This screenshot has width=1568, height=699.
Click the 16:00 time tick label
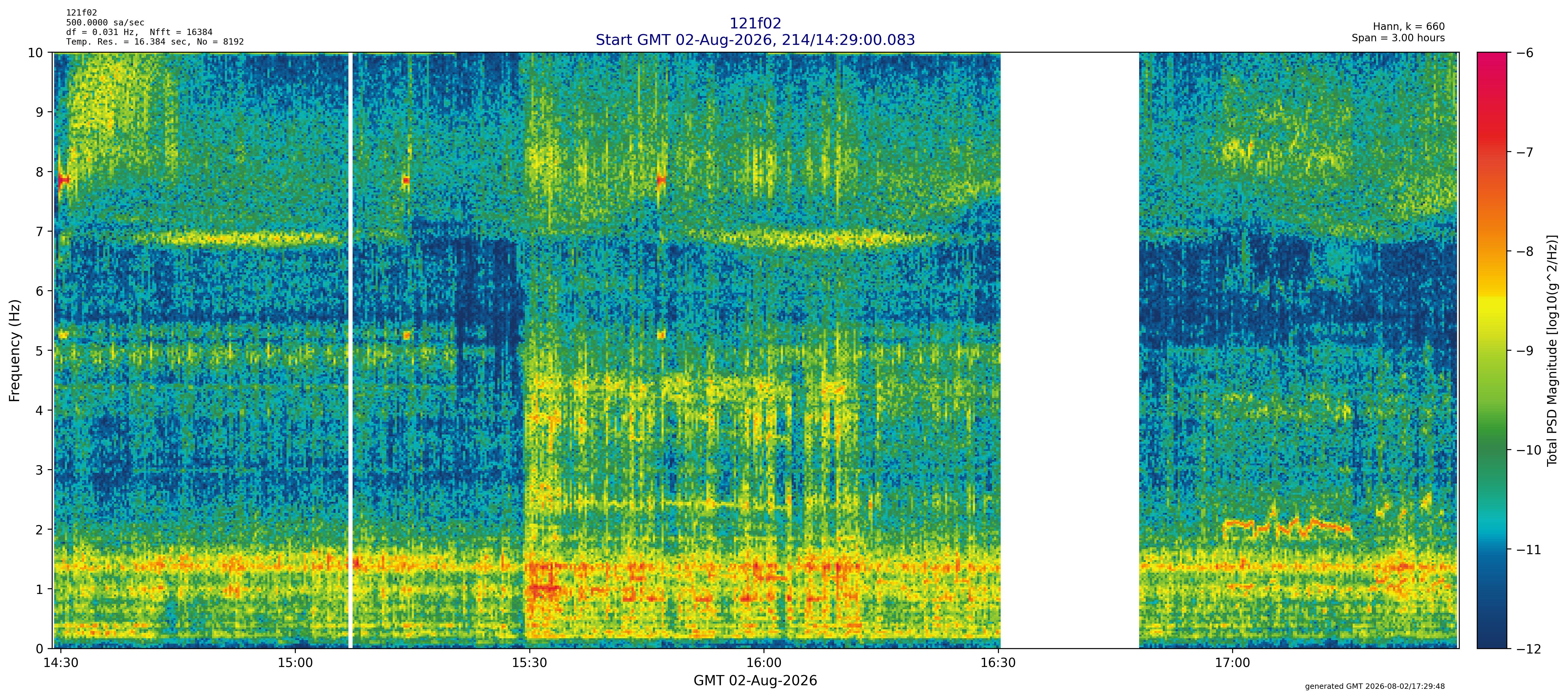(x=764, y=662)
